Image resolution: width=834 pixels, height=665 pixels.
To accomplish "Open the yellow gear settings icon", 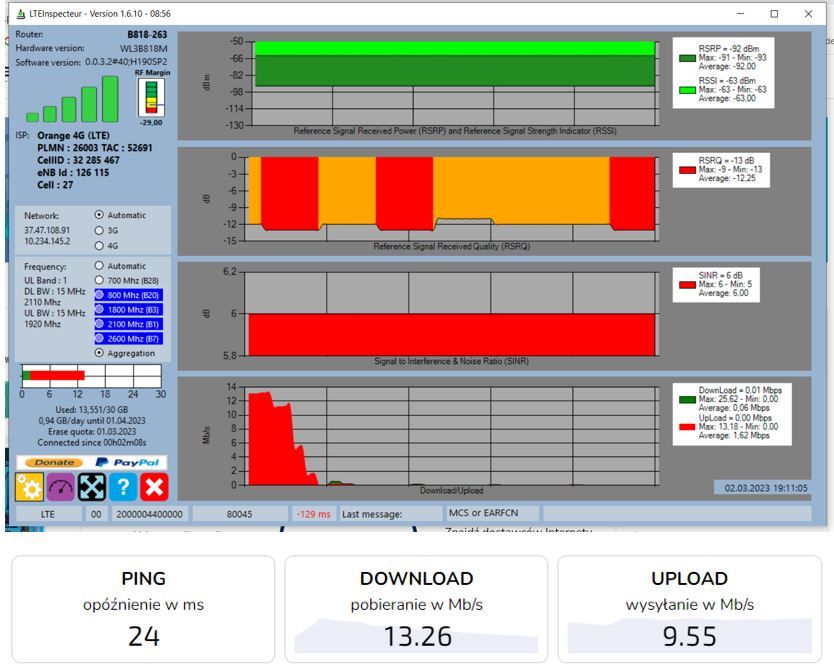I will click(x=29, y=487).
